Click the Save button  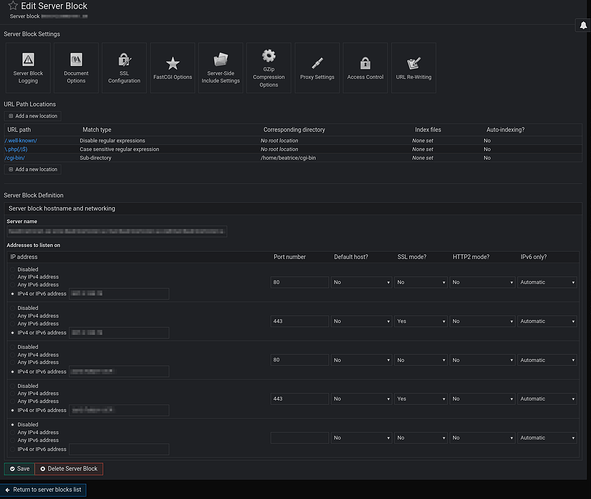coord(19,469)
